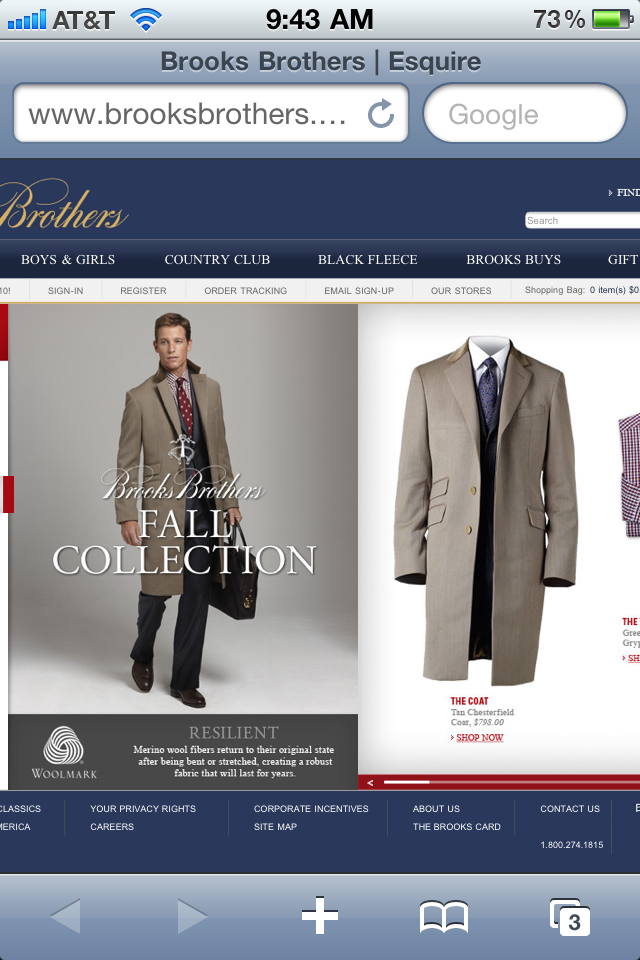The height and width of the screenshot is (960, 640).
Task: Open the bookmarks book icon
Action: [x=444, y=917]
